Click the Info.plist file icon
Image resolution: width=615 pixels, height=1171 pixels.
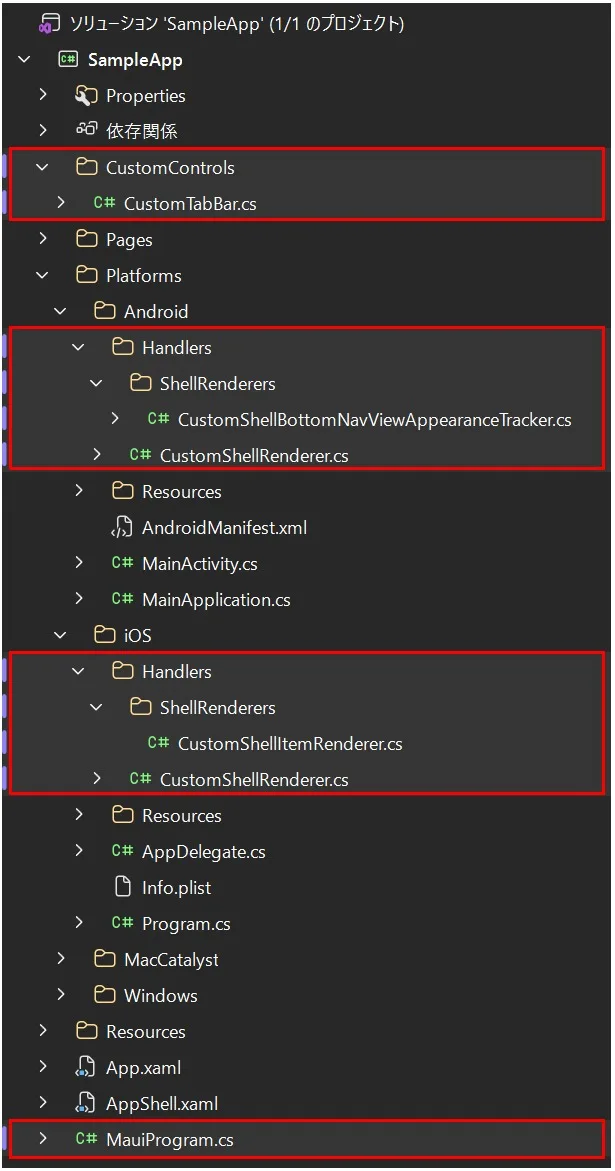point(122,887)
